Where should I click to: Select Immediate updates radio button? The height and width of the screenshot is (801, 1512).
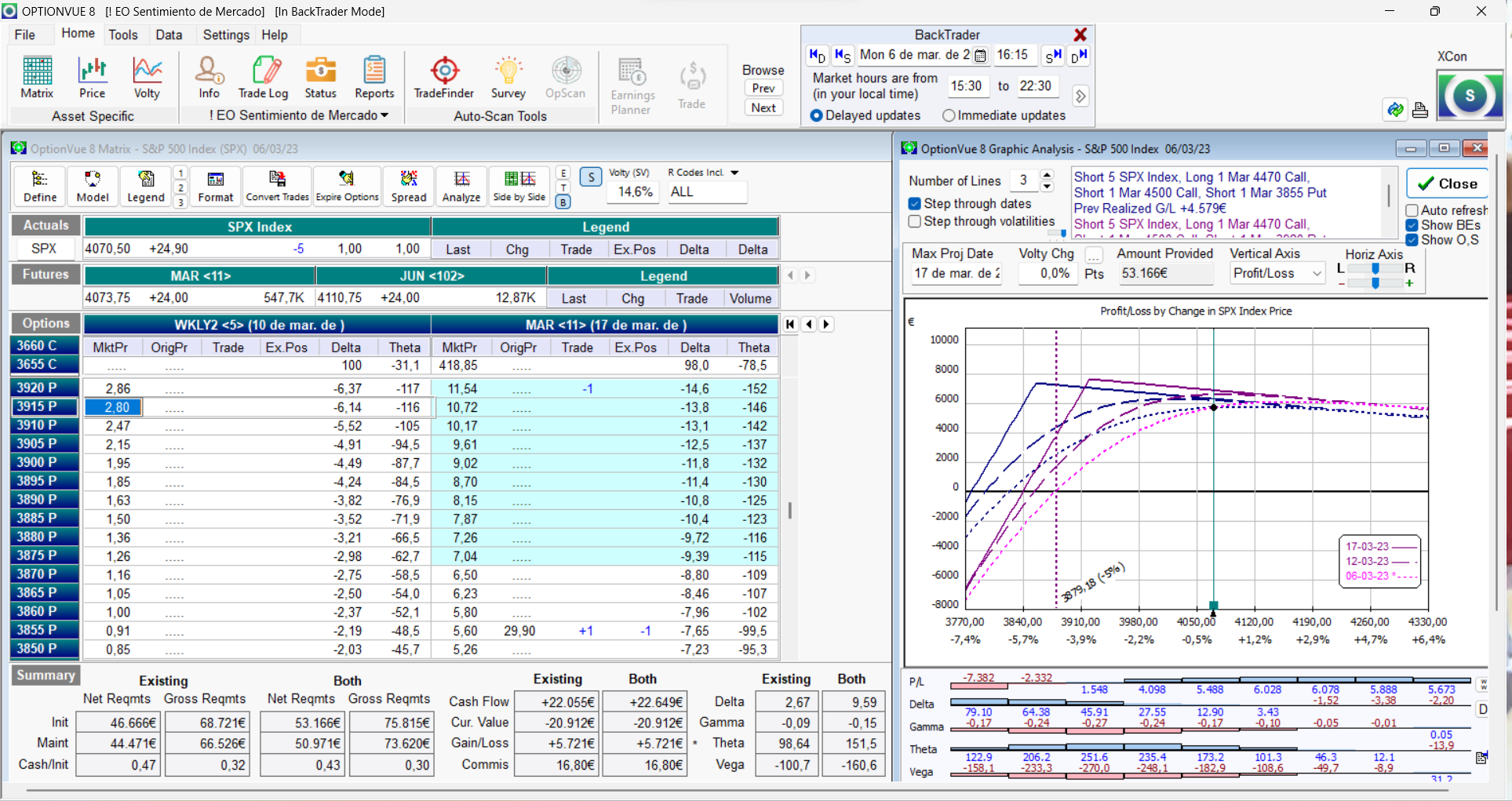click(949, 115)
